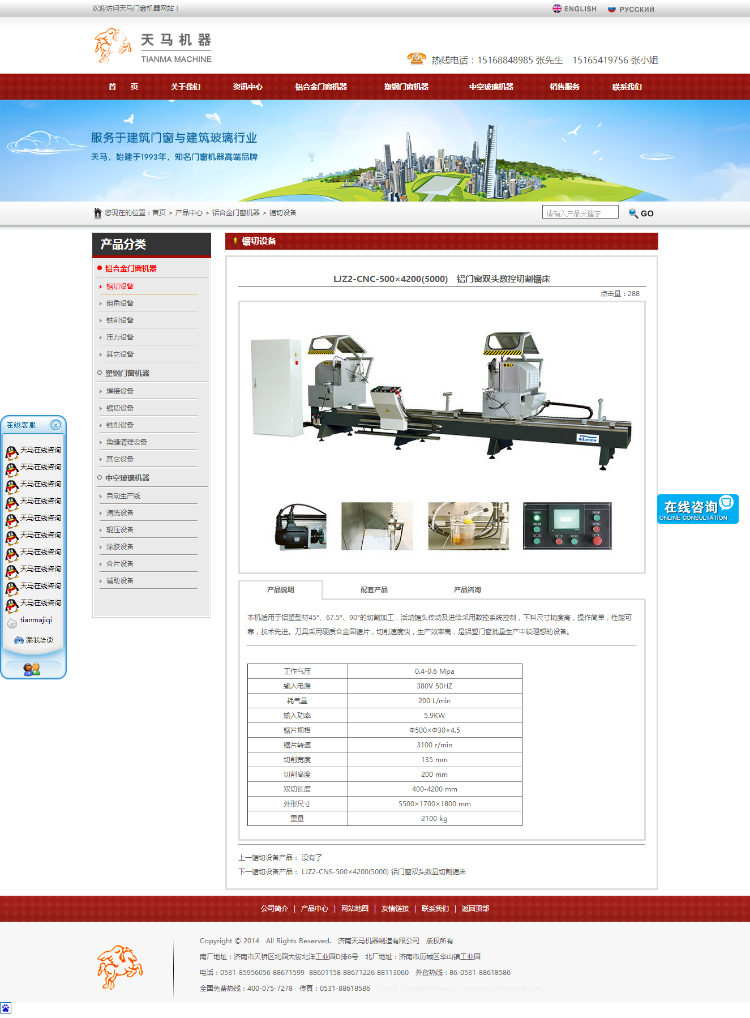This screenshot has width=750, height=1018.
Task: Click the blue icon below tianmajiqi entry
Action: [19, 640]
